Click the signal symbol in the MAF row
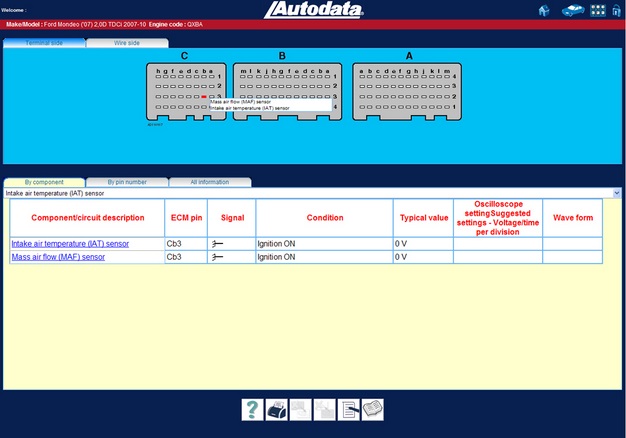 pos(217,258)
